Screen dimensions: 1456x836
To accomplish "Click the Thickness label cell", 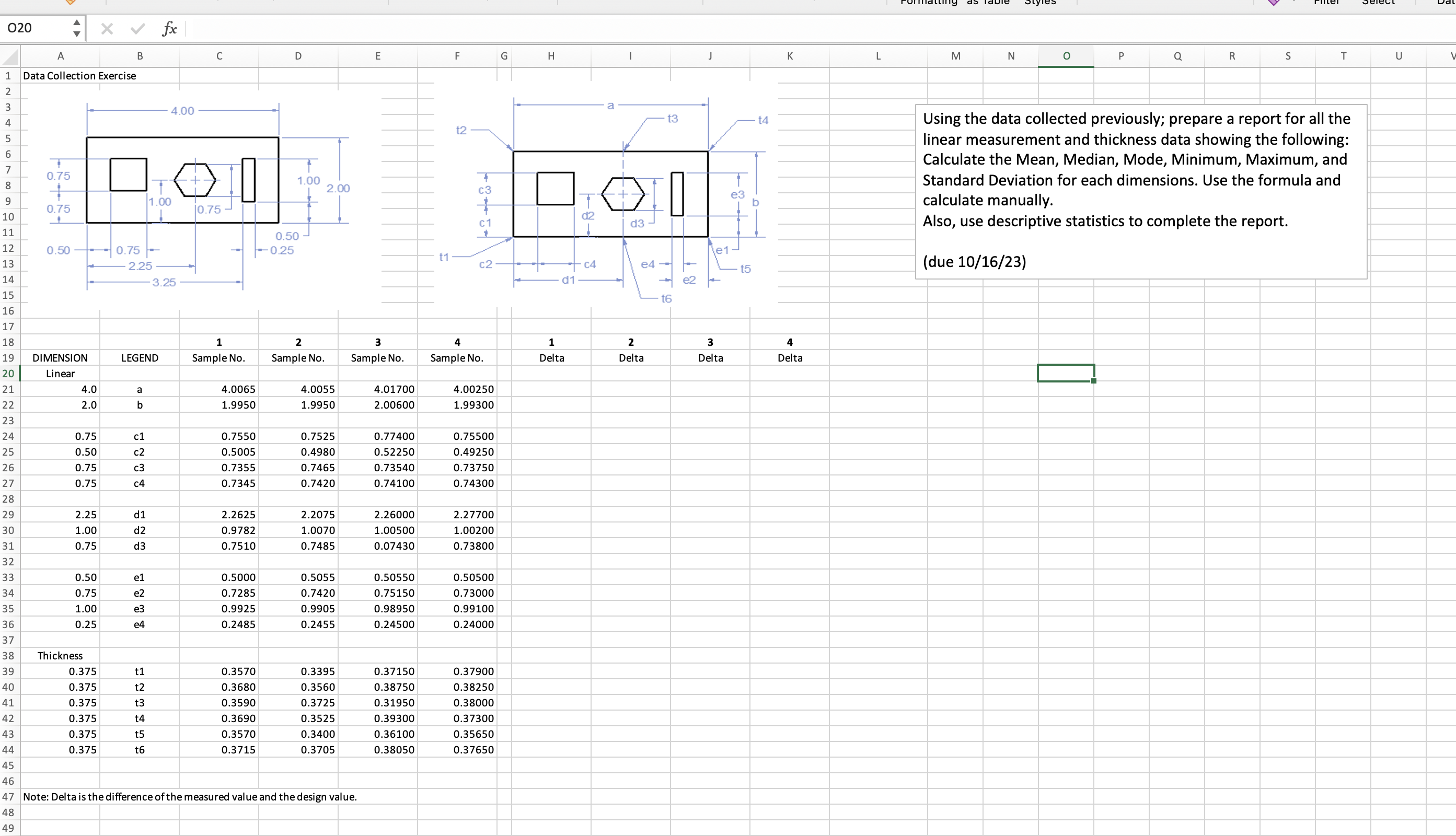I will click(x=60, y=656).
